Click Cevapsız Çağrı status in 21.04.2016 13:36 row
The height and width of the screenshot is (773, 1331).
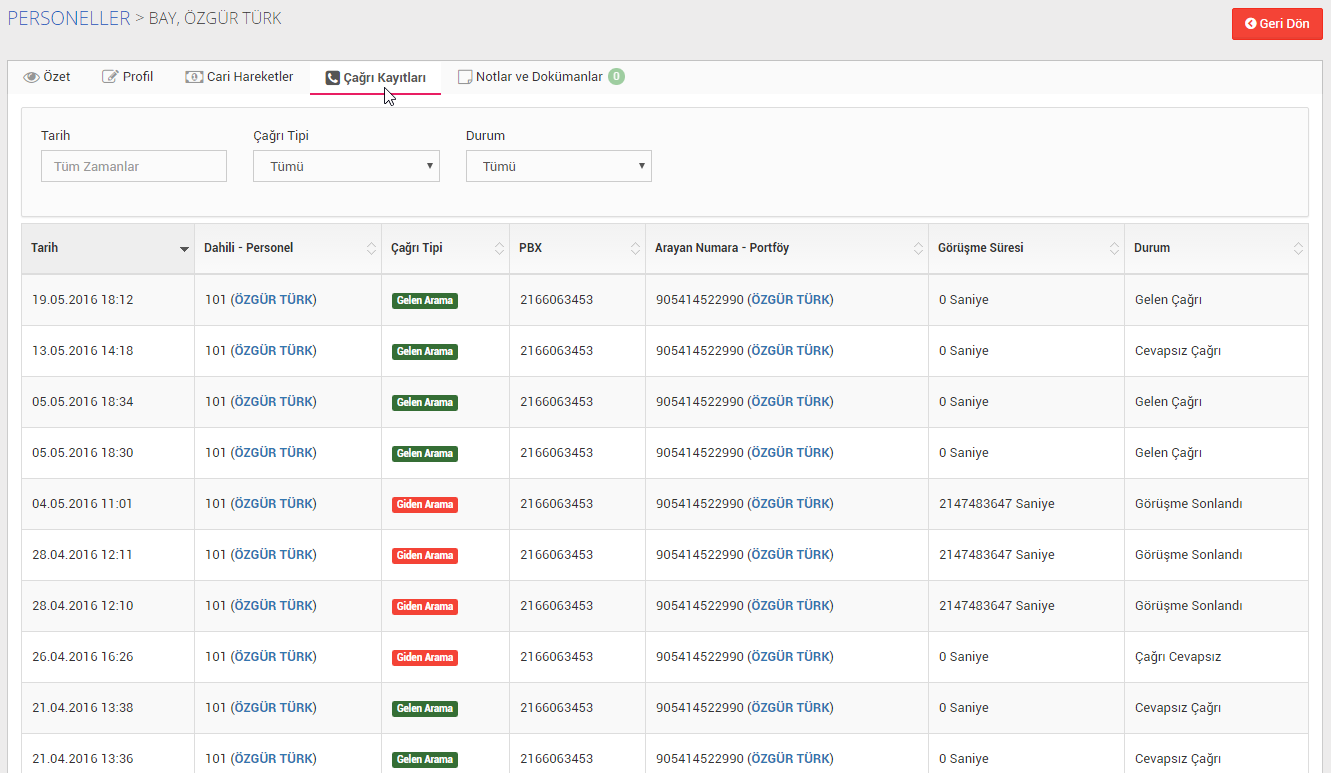pyautogui.click(x=1178, y=759)
